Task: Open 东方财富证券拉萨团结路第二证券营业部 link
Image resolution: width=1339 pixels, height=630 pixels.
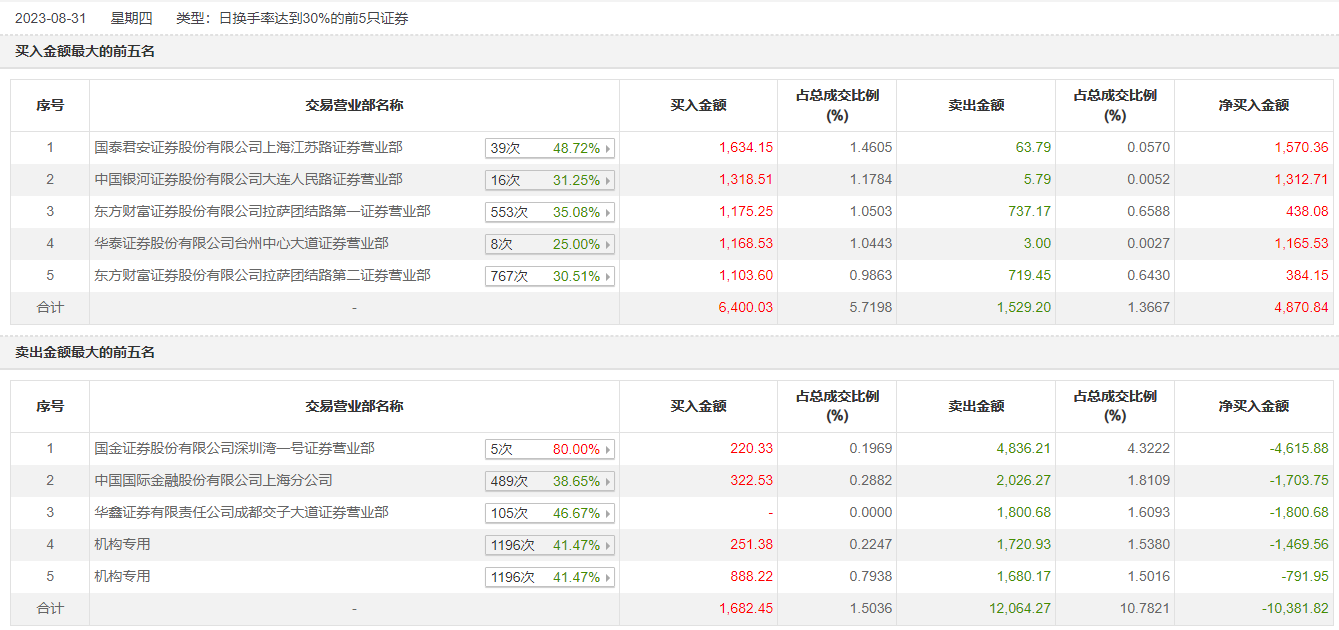Action: tap(263, 276)
